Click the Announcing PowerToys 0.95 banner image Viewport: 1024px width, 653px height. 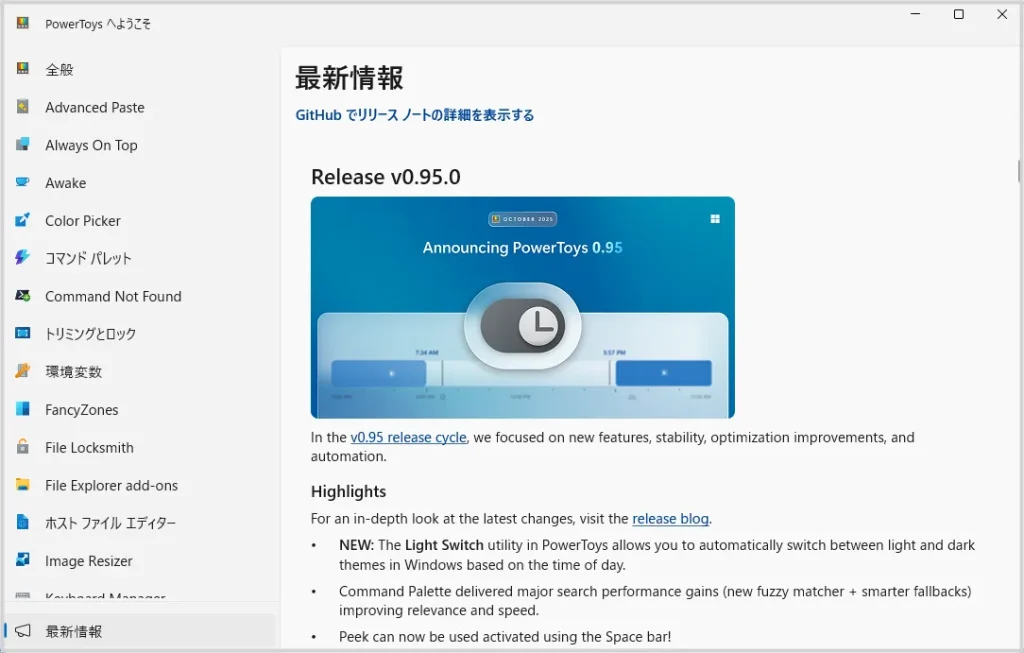coord(522,307)
